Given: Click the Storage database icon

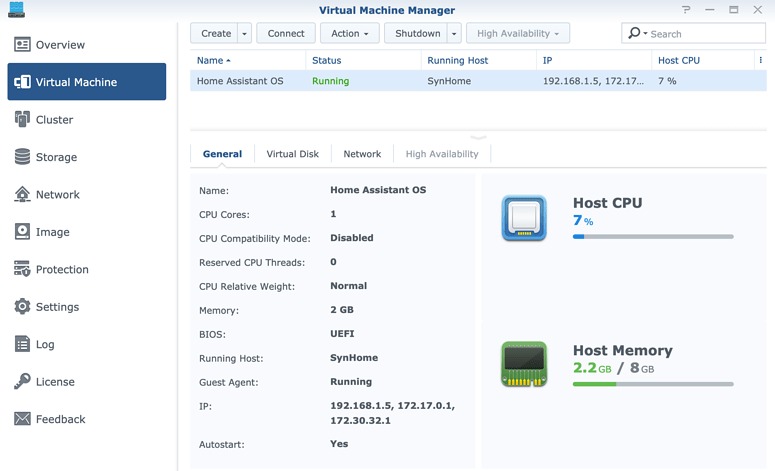Looking at the screenshot, I should click(22, 157).
